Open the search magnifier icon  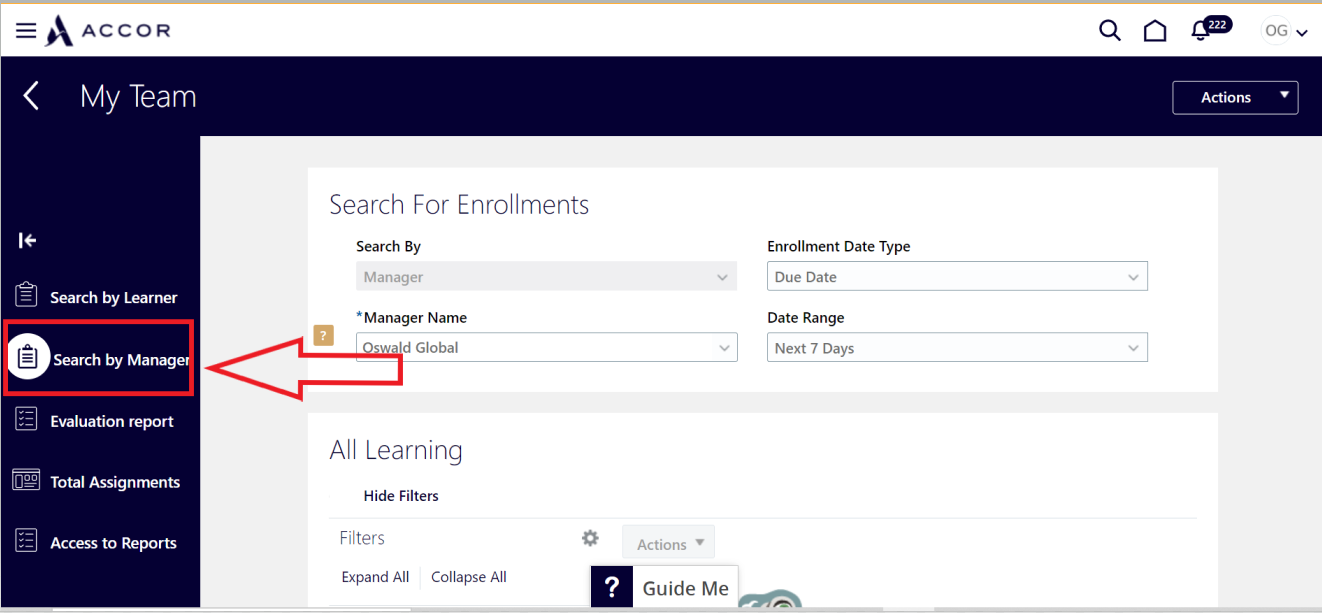pyautogui.click(x=1110, y=31)
